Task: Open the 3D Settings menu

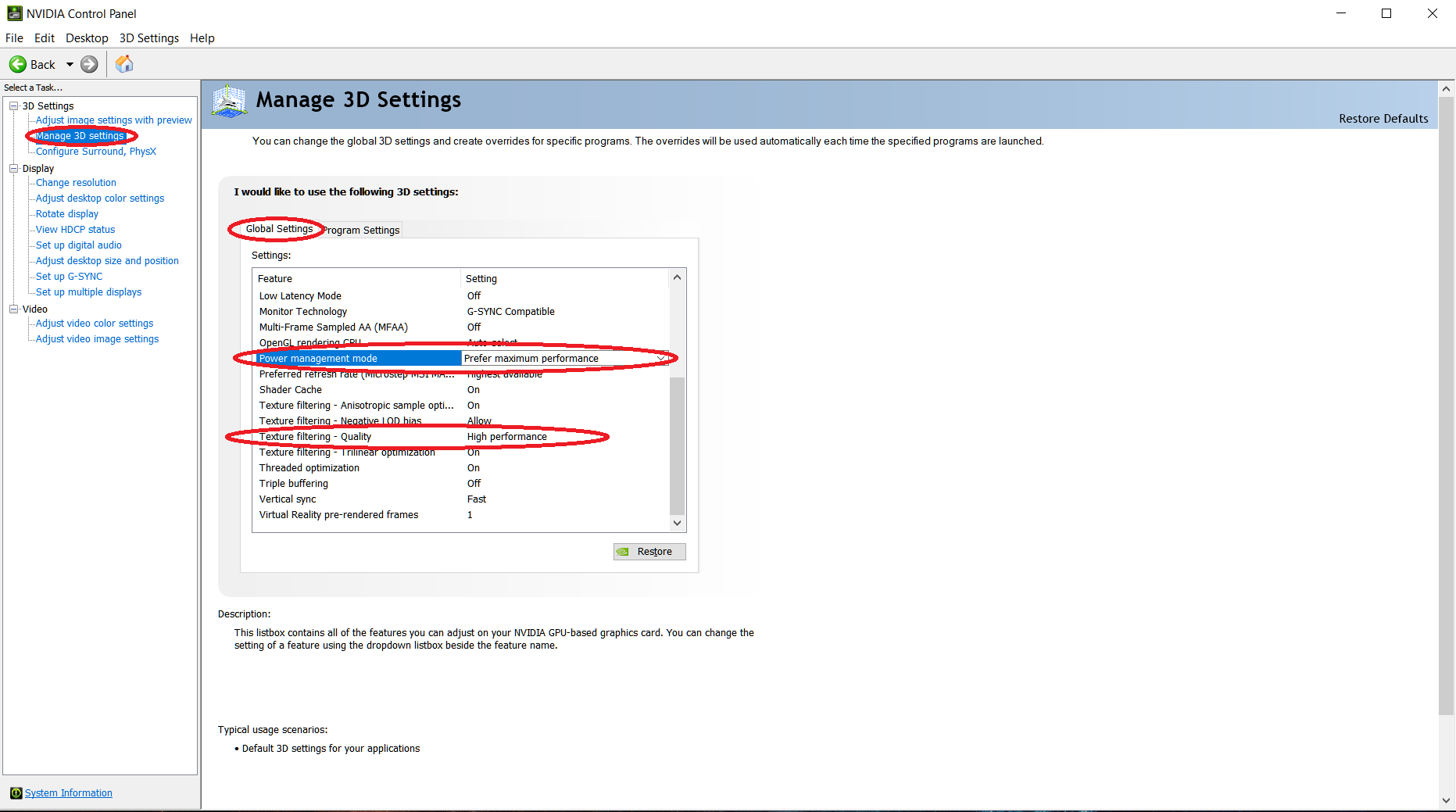Action: pyautogui.click(x=149, y=38)
